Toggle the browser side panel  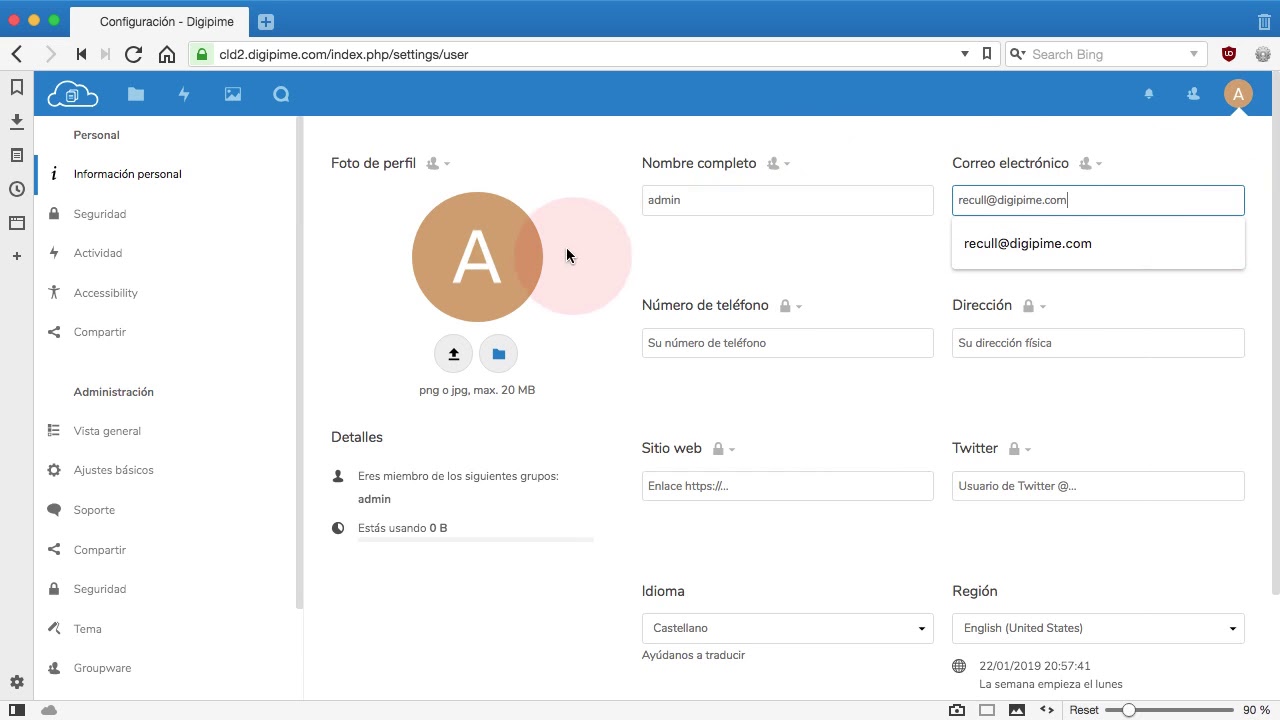[17, 710]
